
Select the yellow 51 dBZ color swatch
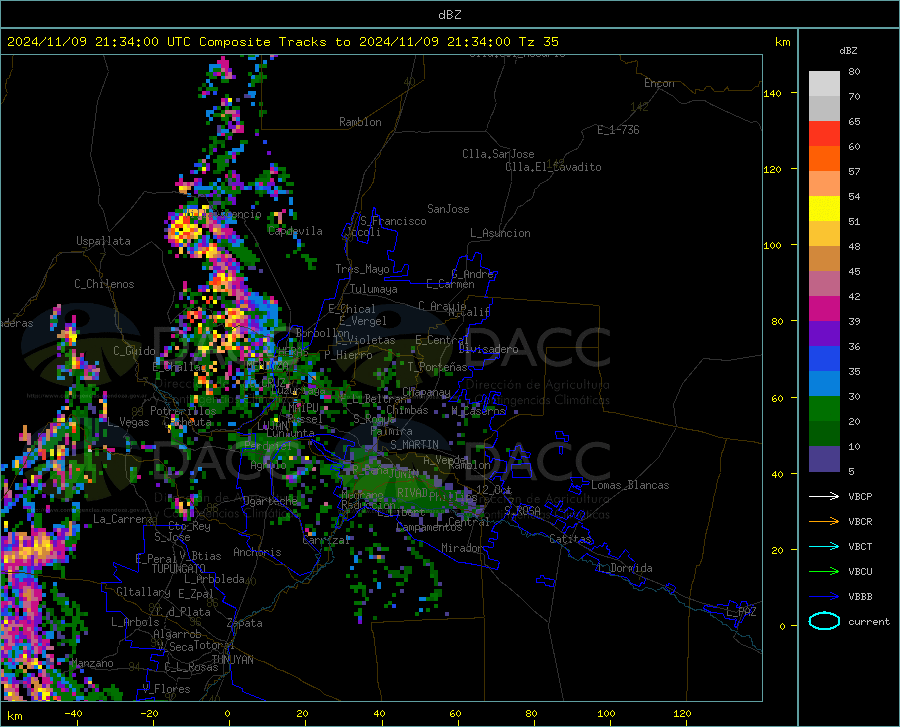point(824,209)
